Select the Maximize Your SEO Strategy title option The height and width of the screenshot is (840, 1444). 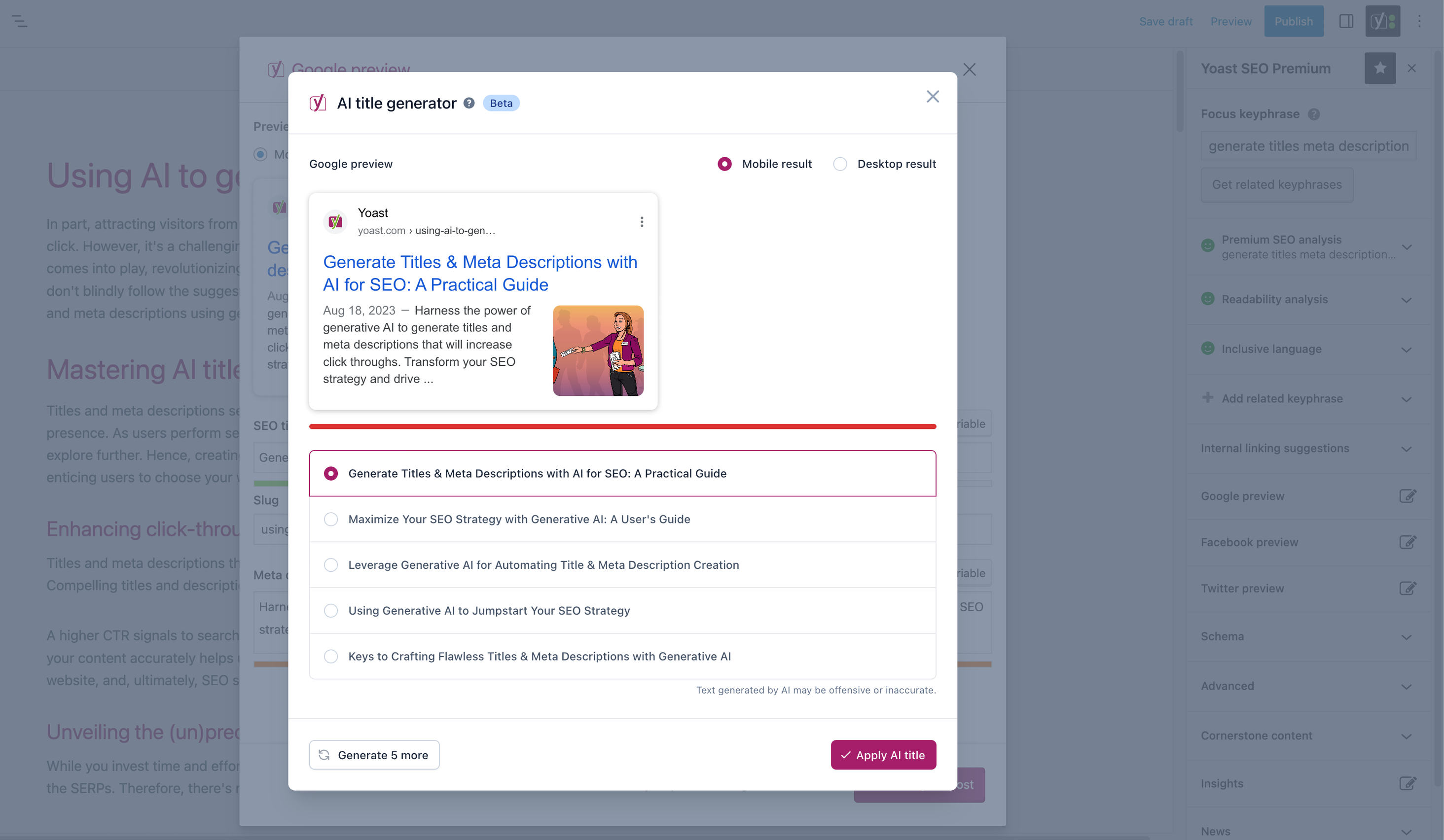[x=331, y=519]
